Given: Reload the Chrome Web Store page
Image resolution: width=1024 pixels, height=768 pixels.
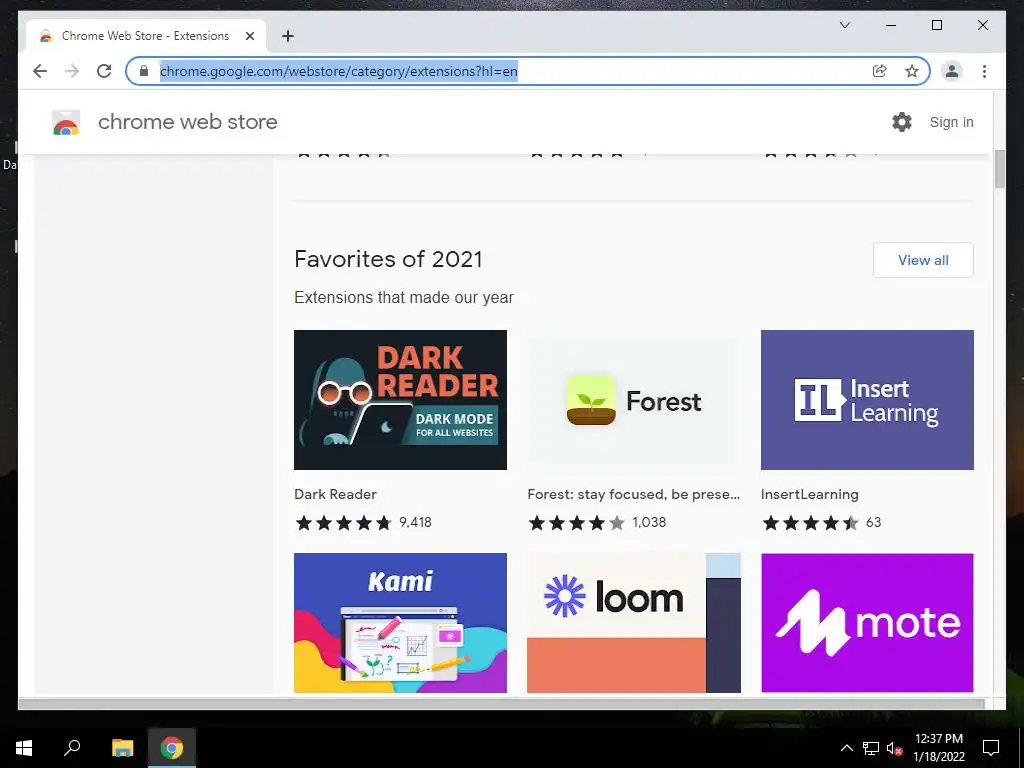Looking at the screenshot, I should pyautogui.click(x=104, y=71).
